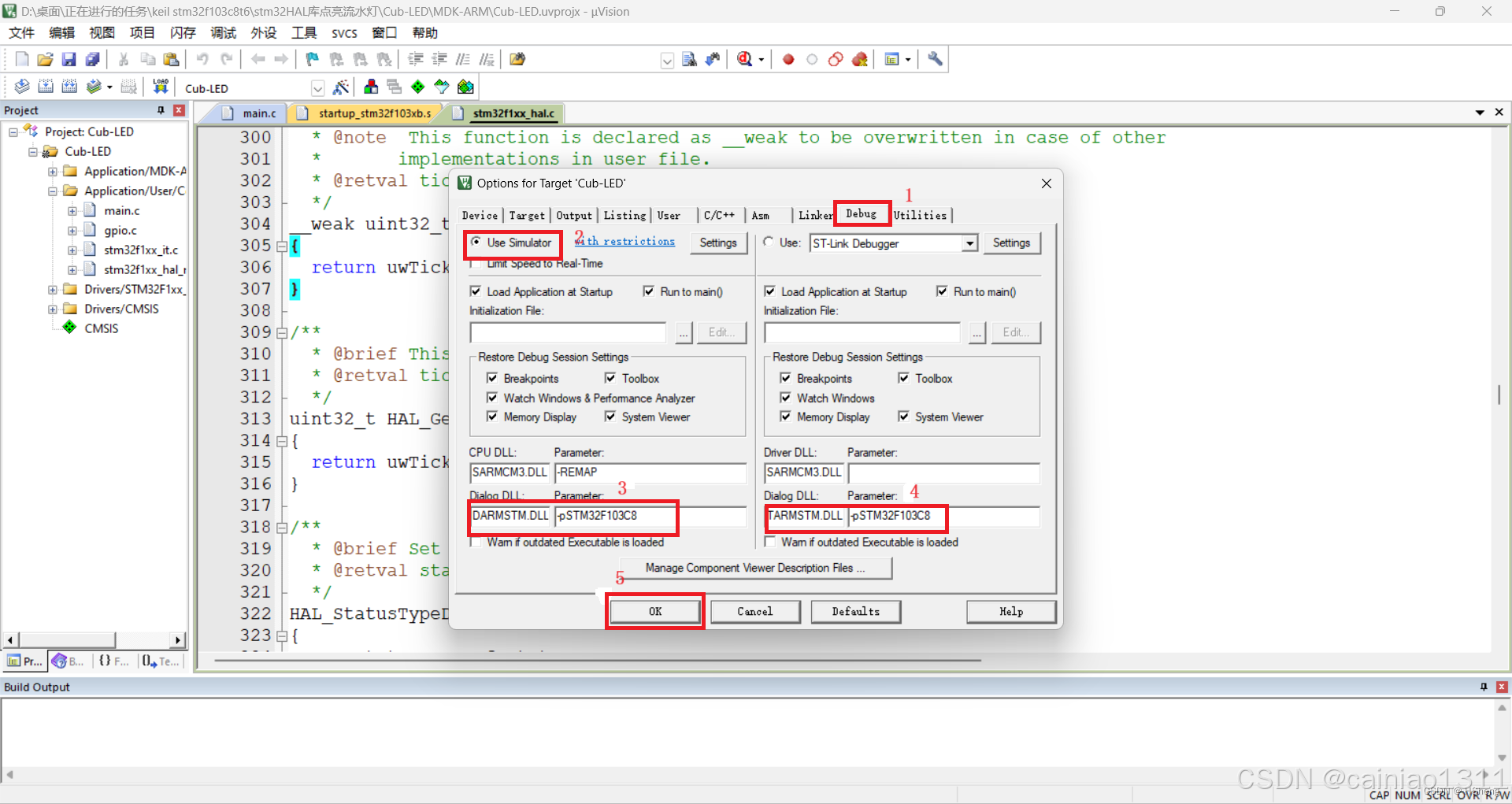Viewport: 1512px width, 804px height.
Task: Save the current file
Action: (69, 59)
